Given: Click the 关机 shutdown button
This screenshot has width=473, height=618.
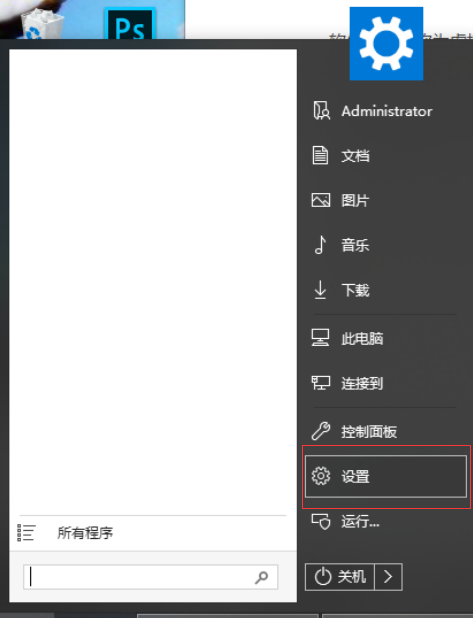Looking at the screenshot, I should (340, 577).
